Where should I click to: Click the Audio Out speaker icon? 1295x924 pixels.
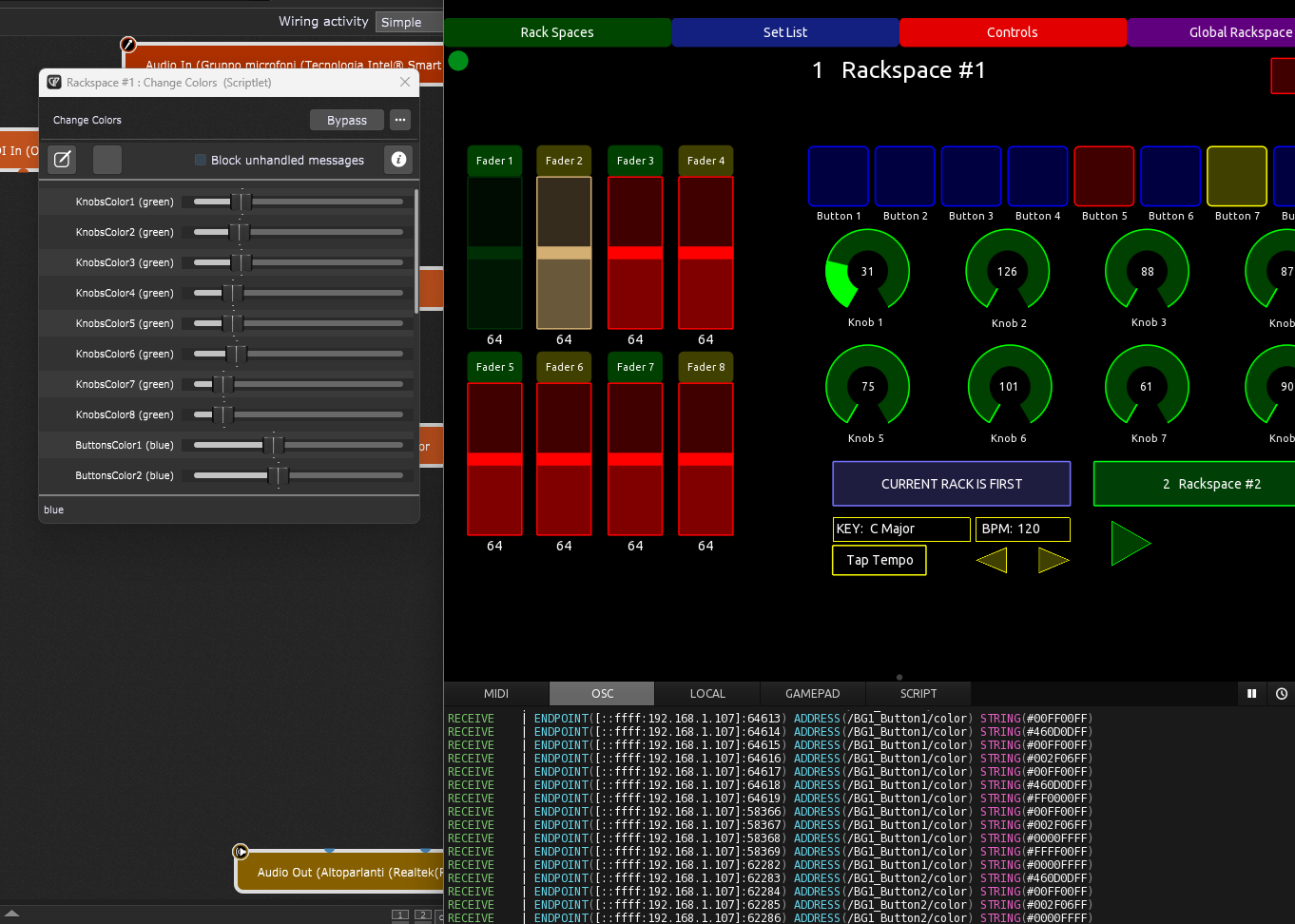pyautogui.click(x=241, y=852)
